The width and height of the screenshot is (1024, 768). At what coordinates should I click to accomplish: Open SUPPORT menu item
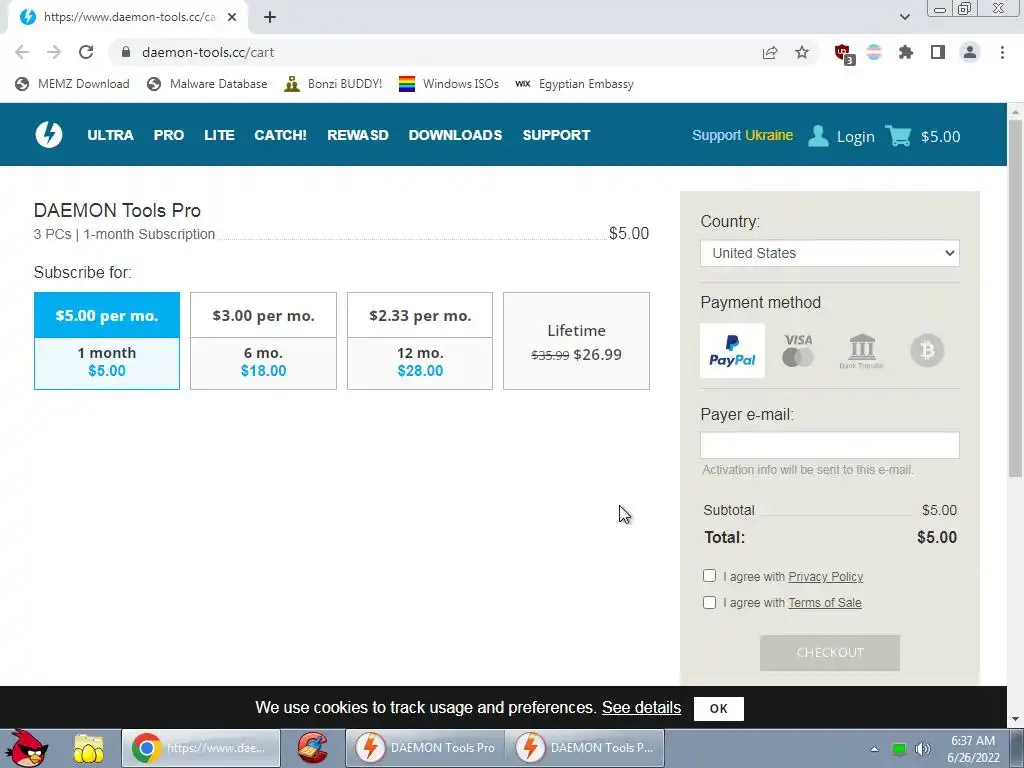pyautogui.click(x=556, y=135)
